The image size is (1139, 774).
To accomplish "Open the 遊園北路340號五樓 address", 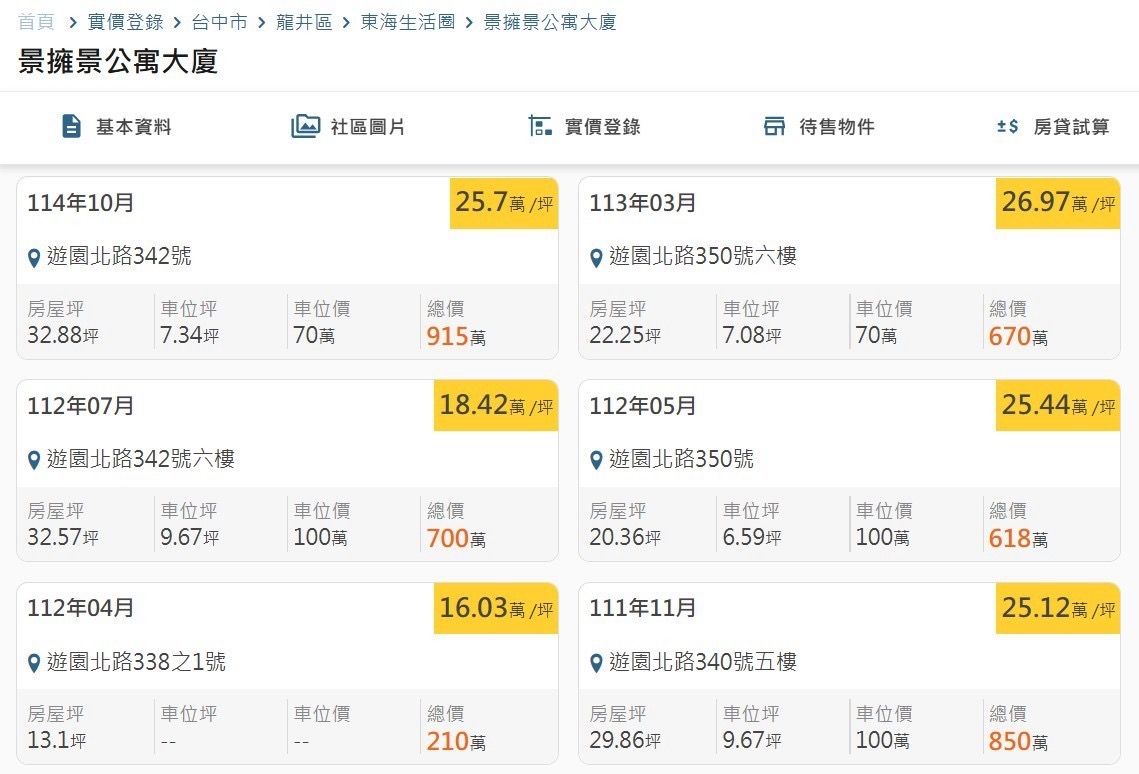I will (703, 662).
